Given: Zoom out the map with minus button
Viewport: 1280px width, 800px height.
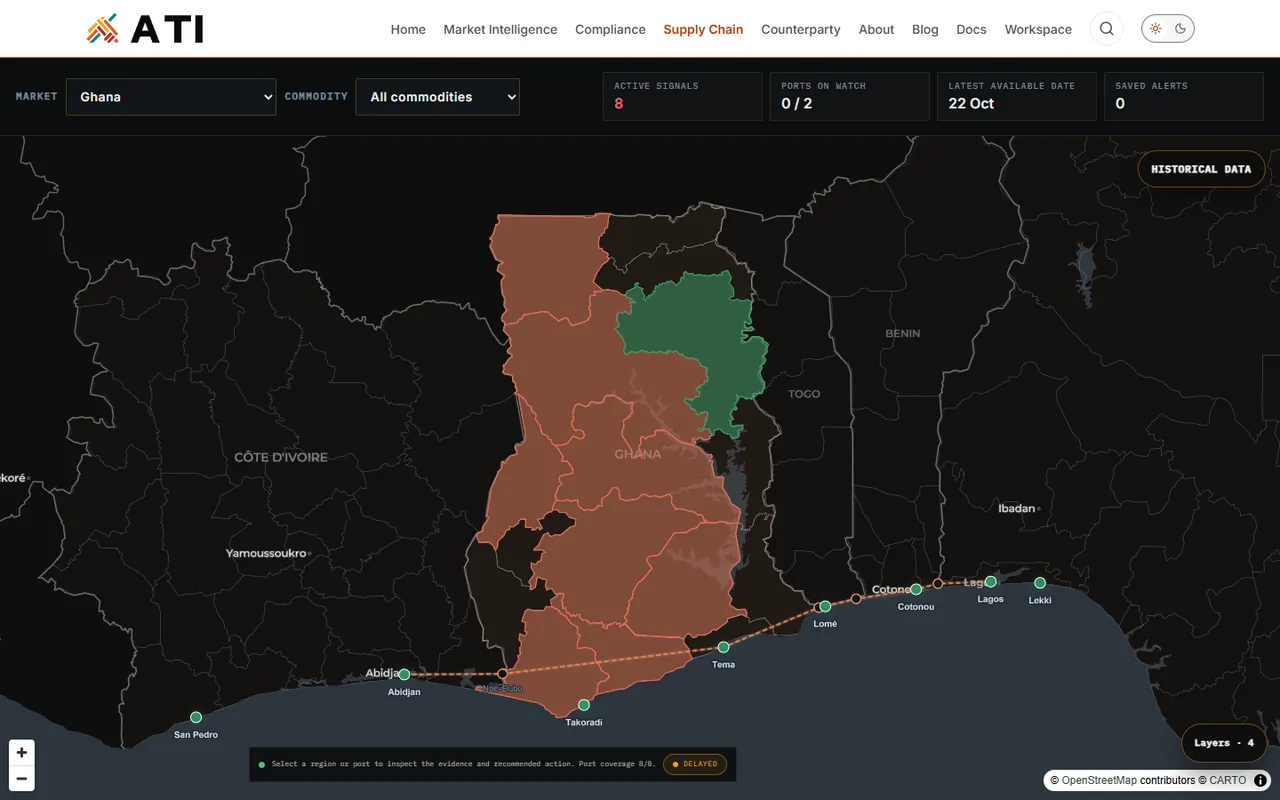Looking at the screenshot, I should pyautogui.click(x=21, y=779).
